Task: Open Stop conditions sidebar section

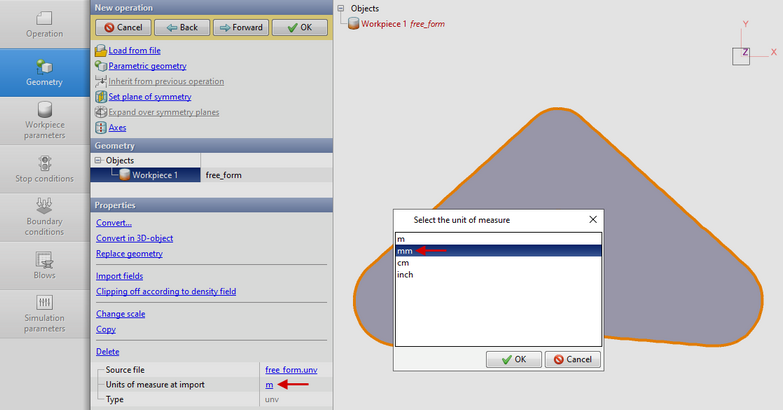Action: coord(43,169)
